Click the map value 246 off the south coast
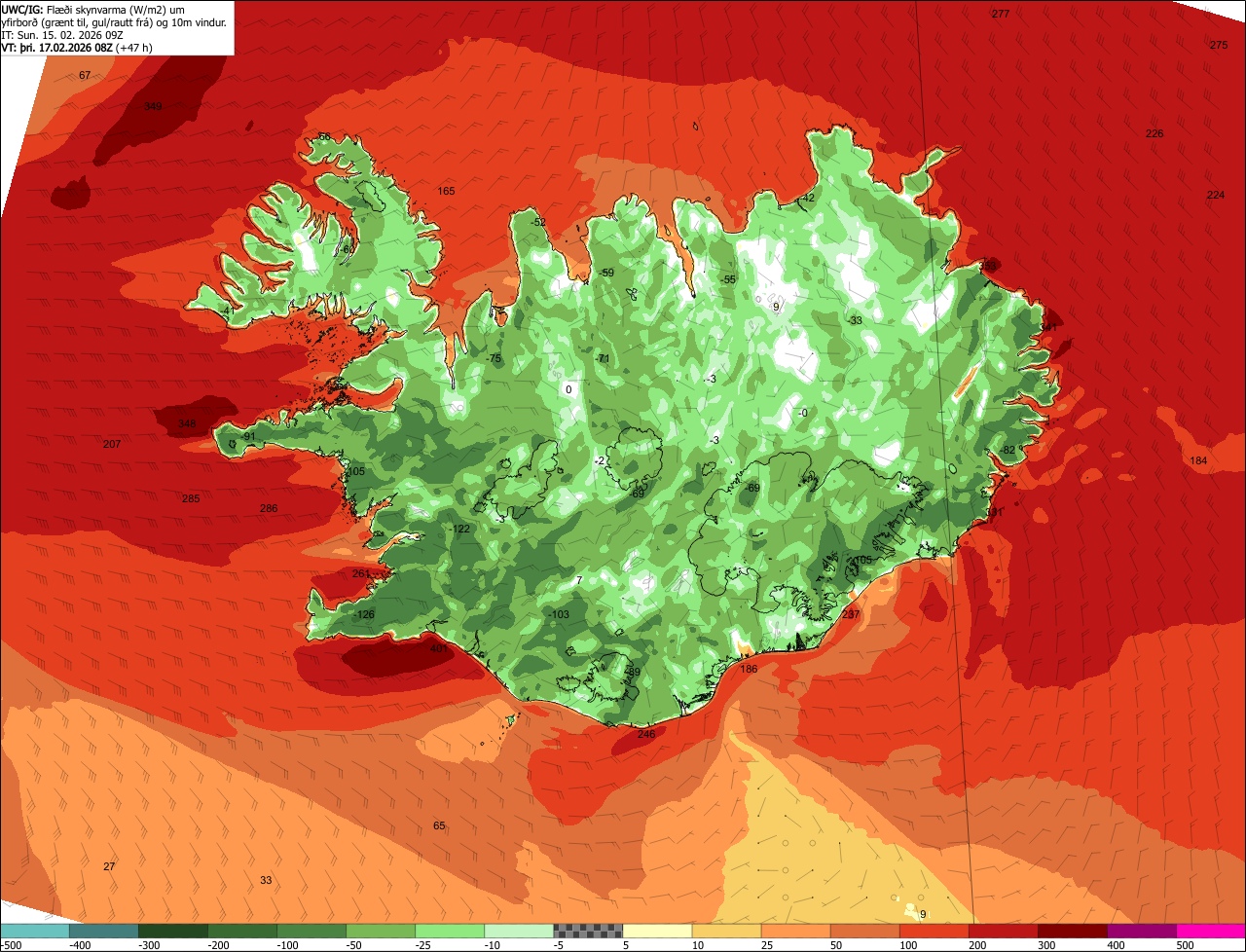This screenshot has height=952, width=1246. tap(646, 735)
